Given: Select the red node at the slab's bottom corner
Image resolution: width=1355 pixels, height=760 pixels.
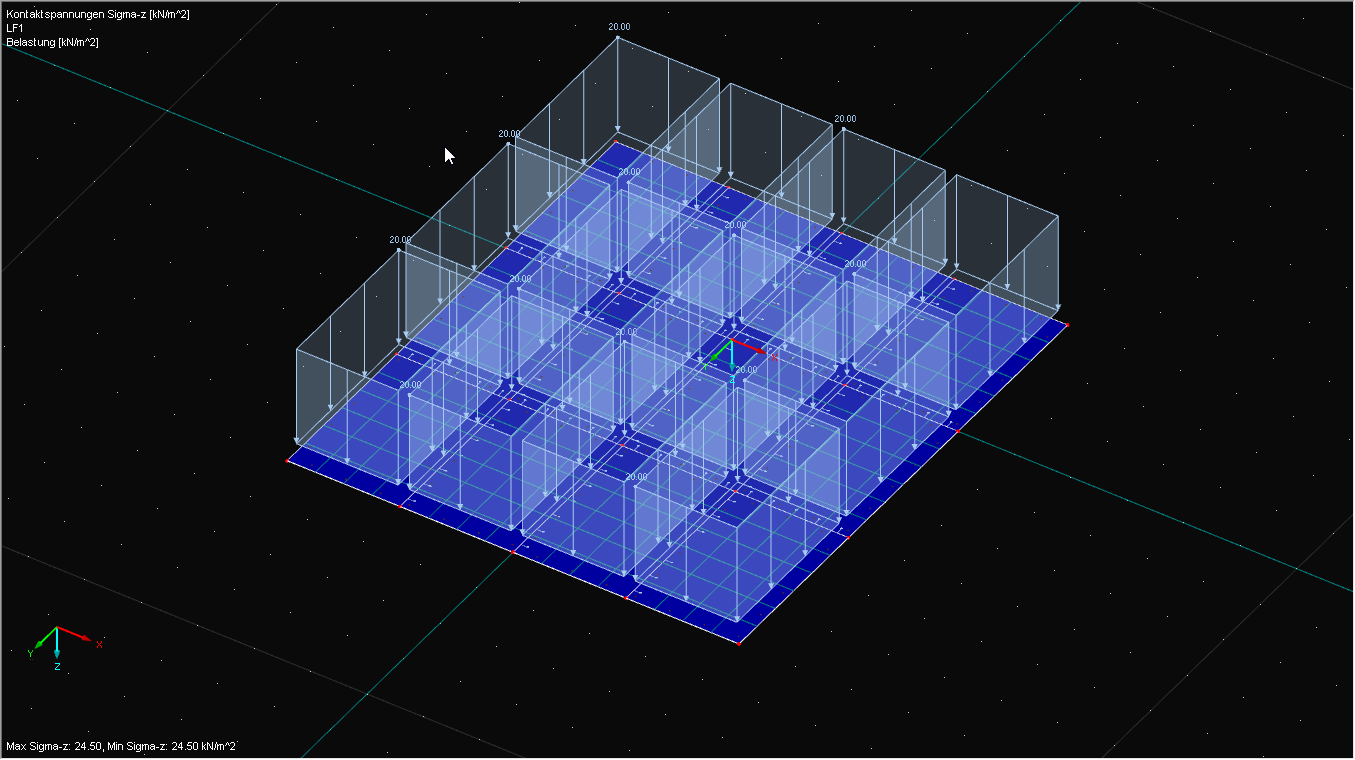Looking at the screenshot, I should [739, 643].
